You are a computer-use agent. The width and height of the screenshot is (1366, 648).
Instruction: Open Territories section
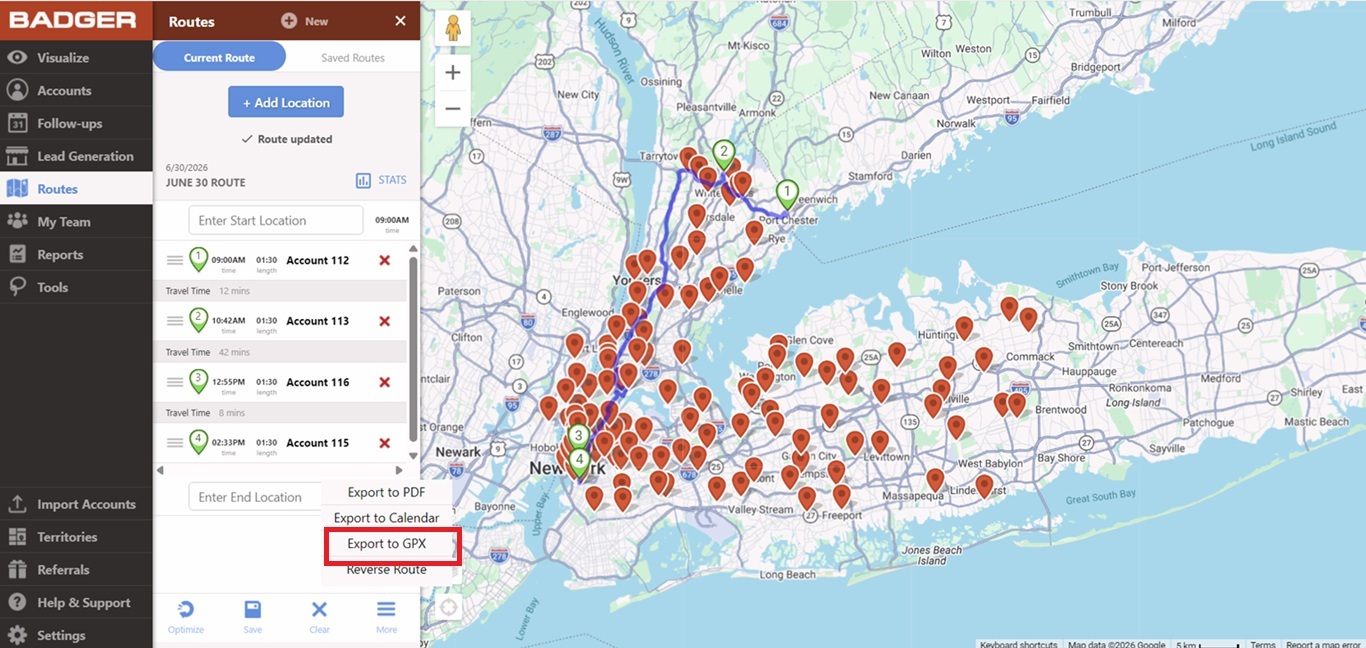coord(76,537)
